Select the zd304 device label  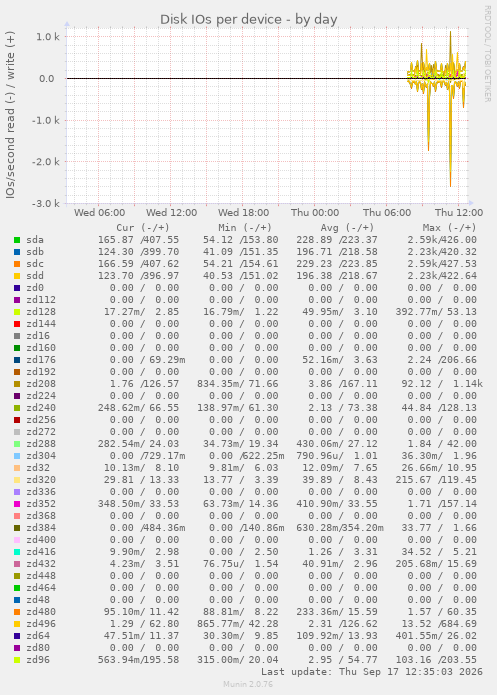(x=41, y=456)
